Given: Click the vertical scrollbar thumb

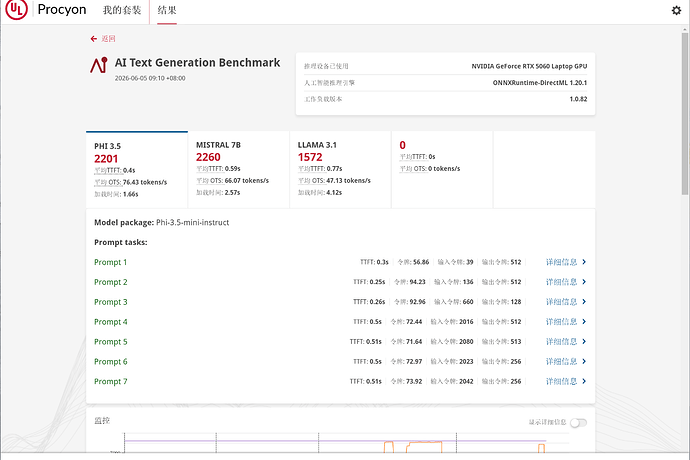Looking at the screenshot, I should (685, 114).
